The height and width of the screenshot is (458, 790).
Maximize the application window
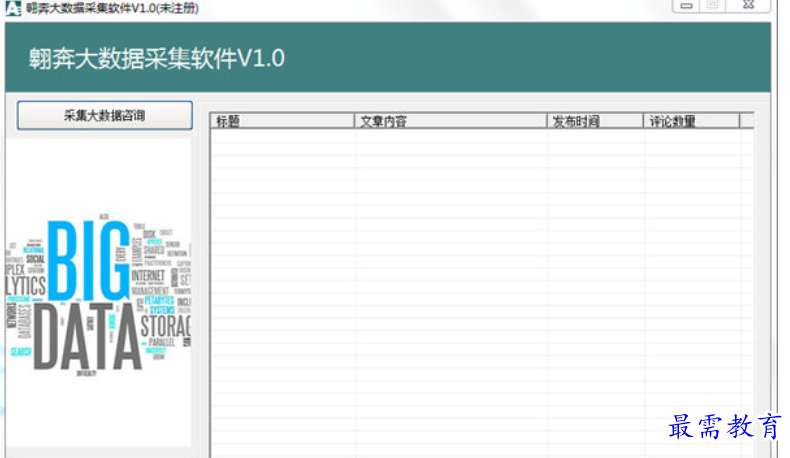712,5
